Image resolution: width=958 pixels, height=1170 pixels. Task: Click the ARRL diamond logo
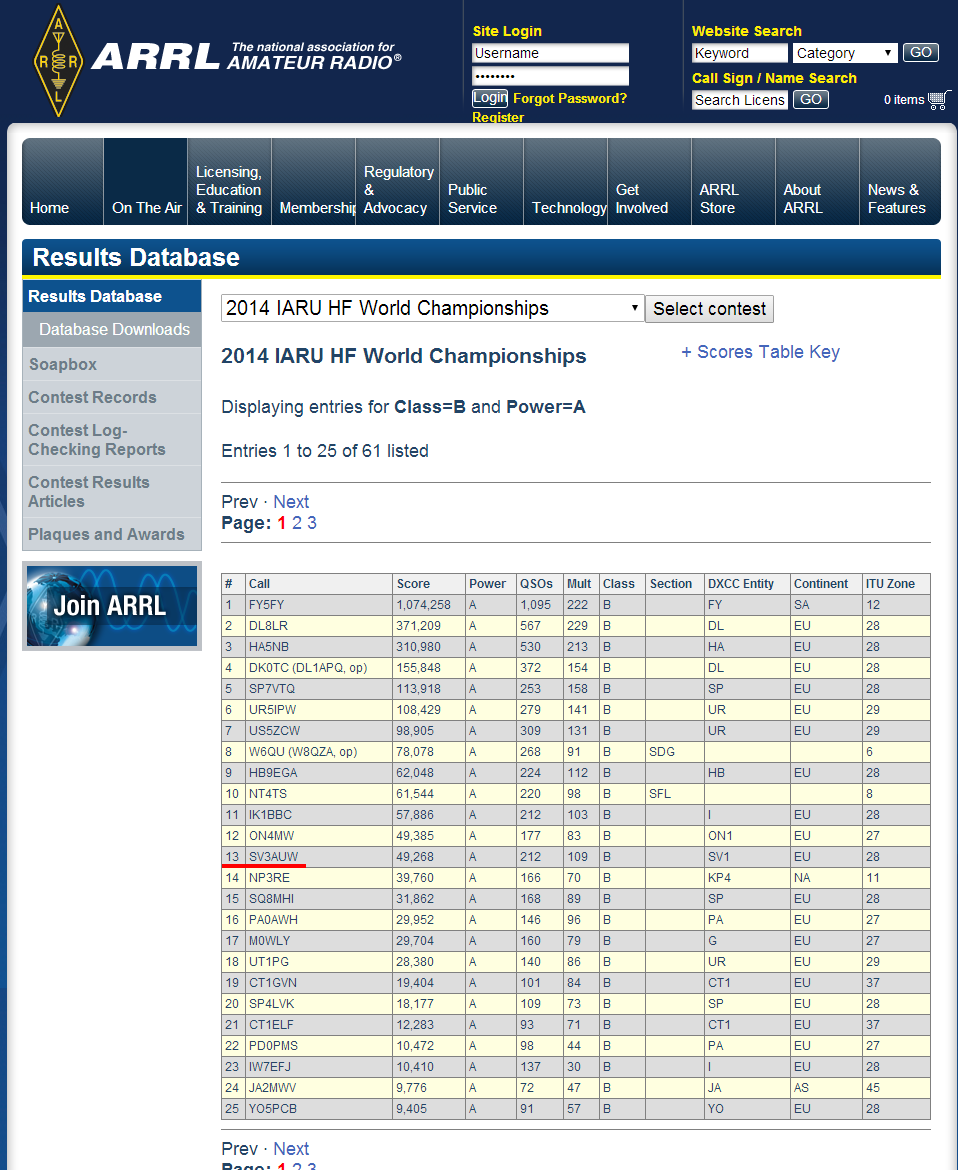pos(58,61)
